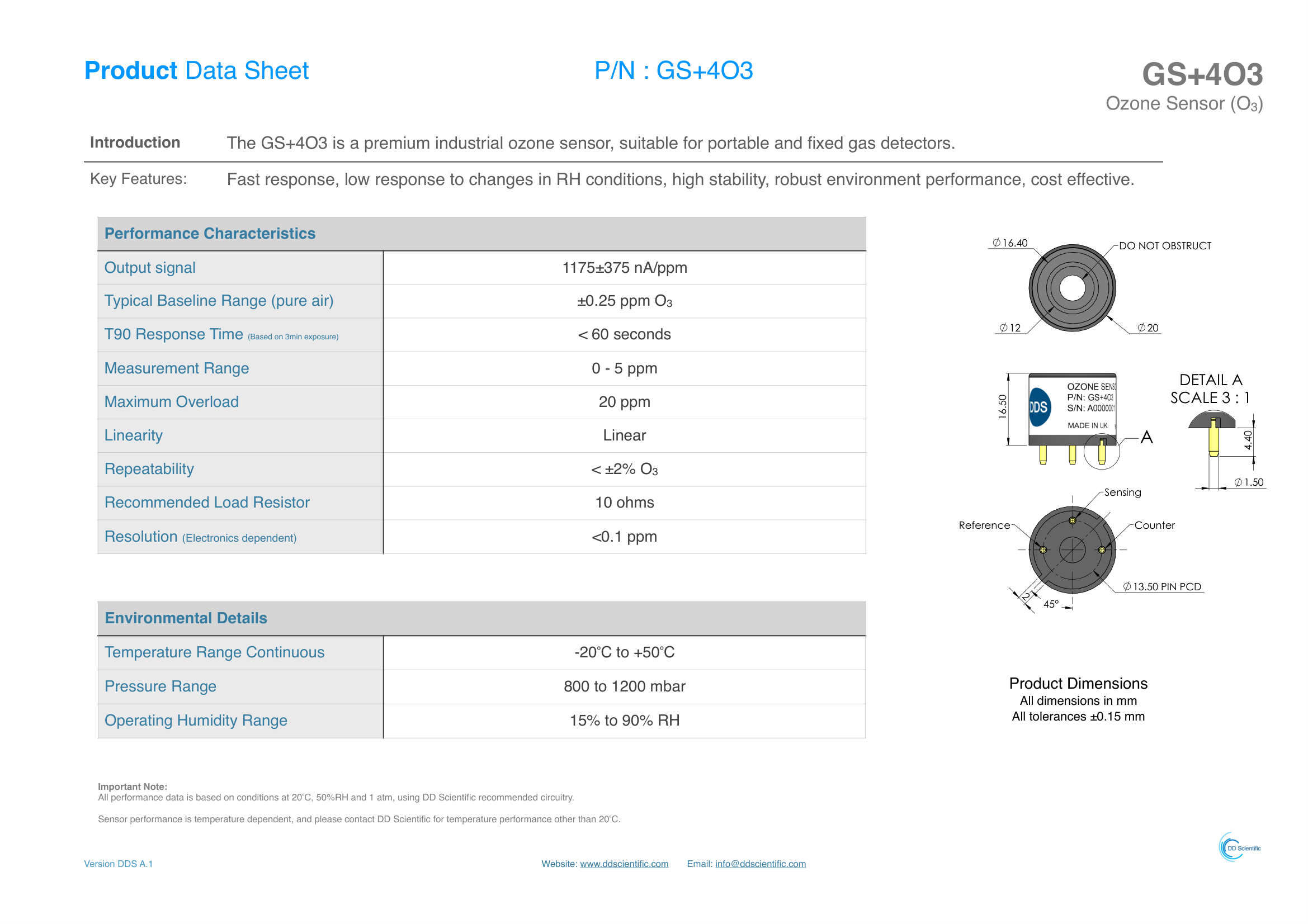This screenshot has width=1308, height=924.
Task: Click the DDS logo on the sensor side view
Action: click(x=1039, y=407)
